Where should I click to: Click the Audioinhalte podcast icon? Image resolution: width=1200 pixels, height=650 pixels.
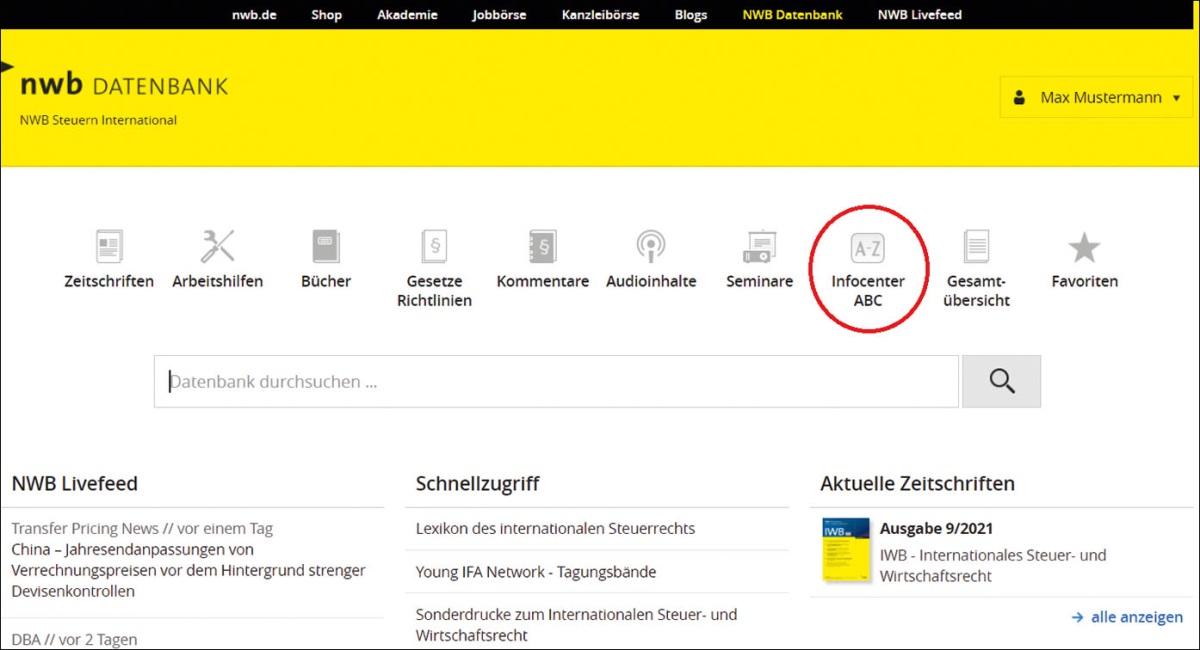(651, 246)
